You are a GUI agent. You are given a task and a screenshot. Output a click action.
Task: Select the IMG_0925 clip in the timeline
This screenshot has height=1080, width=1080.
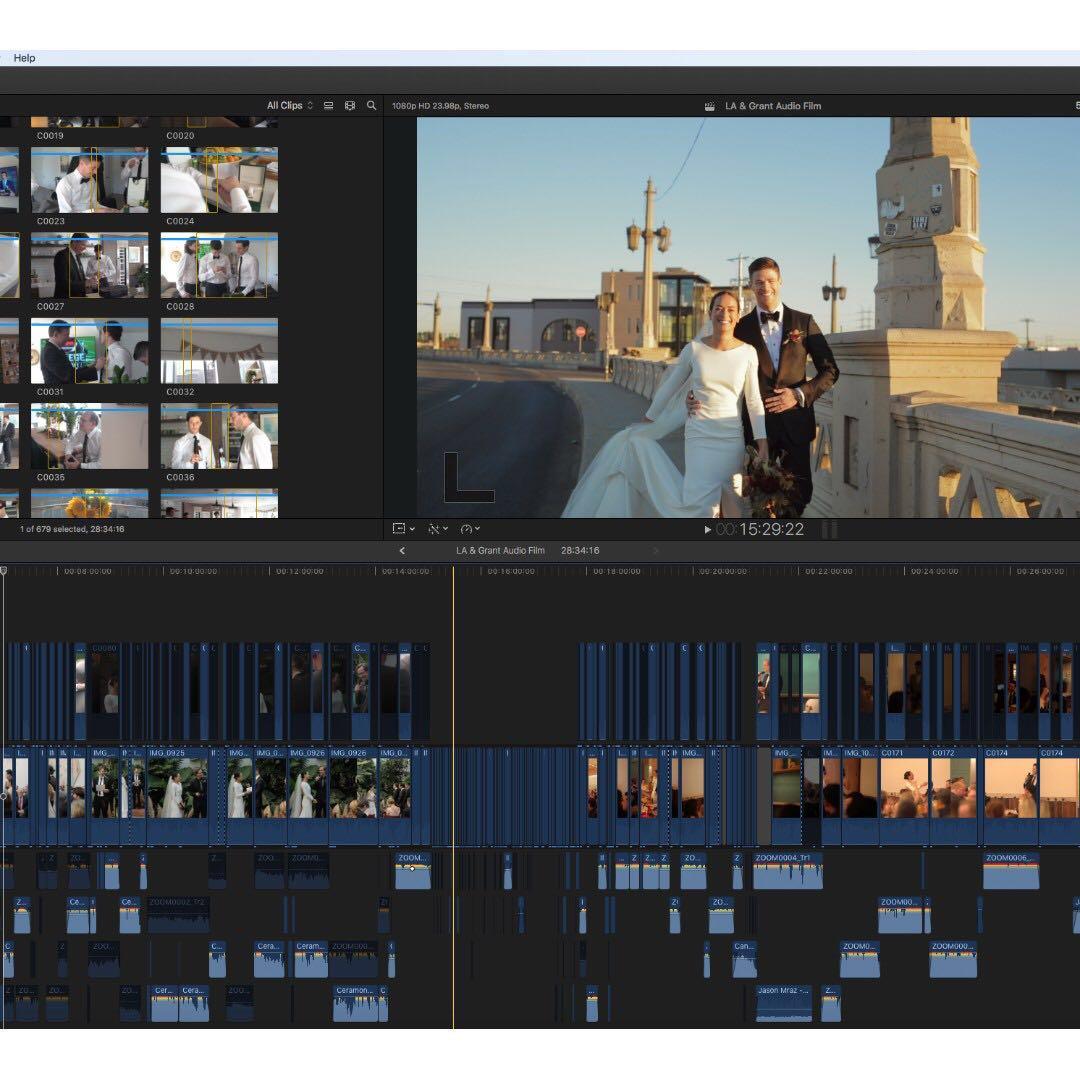(178, 796)
